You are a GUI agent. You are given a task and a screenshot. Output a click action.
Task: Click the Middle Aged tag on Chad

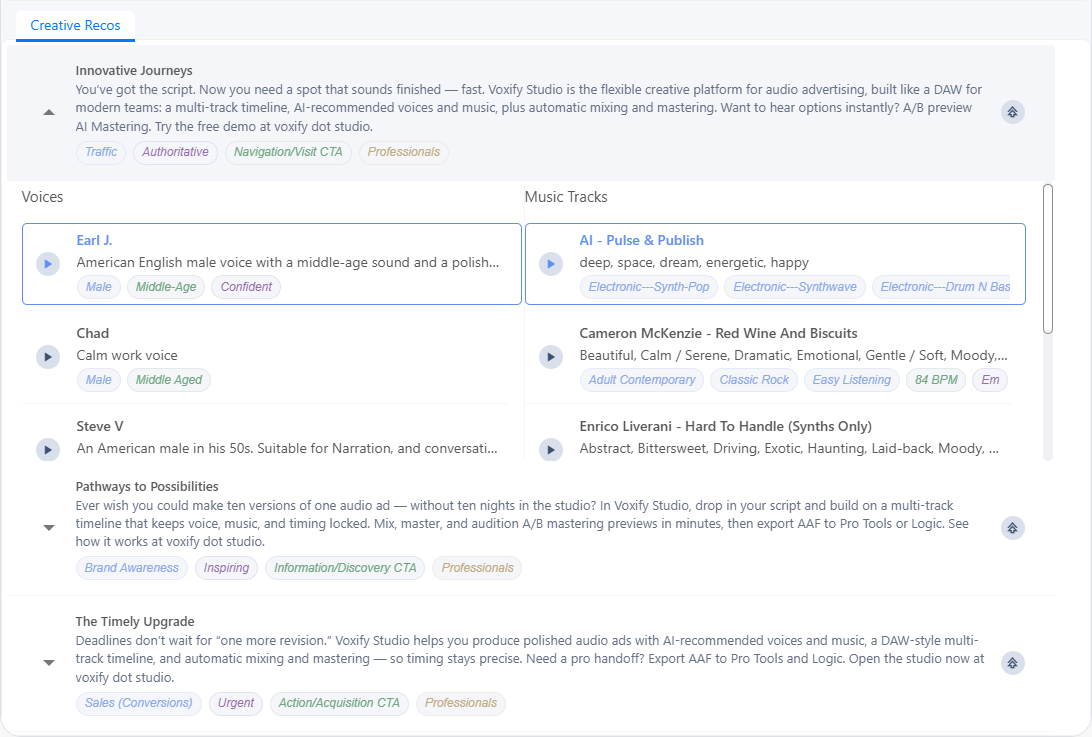pyautogui.click(x=169, y=380)
